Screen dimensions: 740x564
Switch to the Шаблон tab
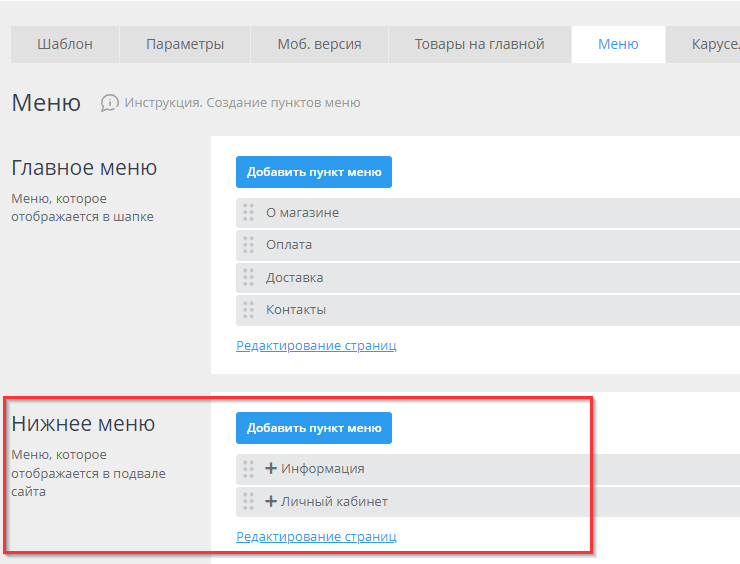(x=65, y=44)
